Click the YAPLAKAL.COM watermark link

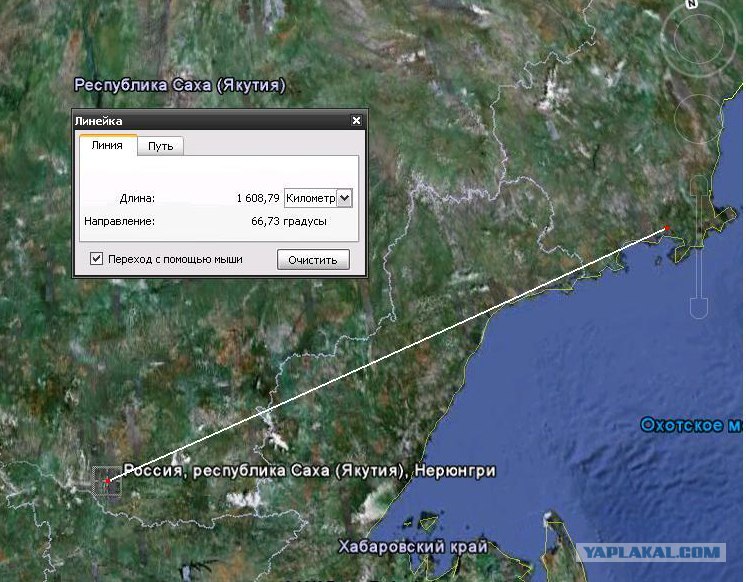click(651, 552)
